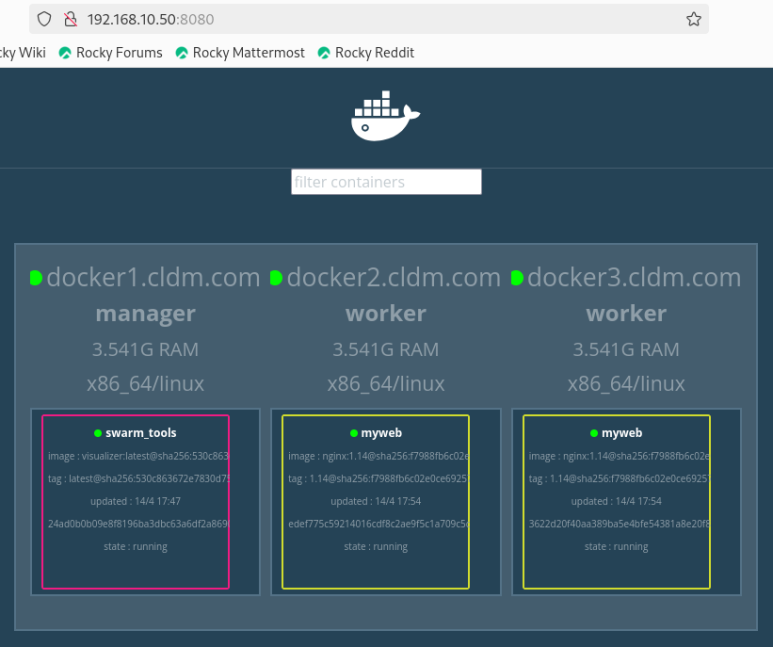Viewport: 773px width, 647px height.
Task: Click the tracking protection shield icon
Action: tap(44, 19)
